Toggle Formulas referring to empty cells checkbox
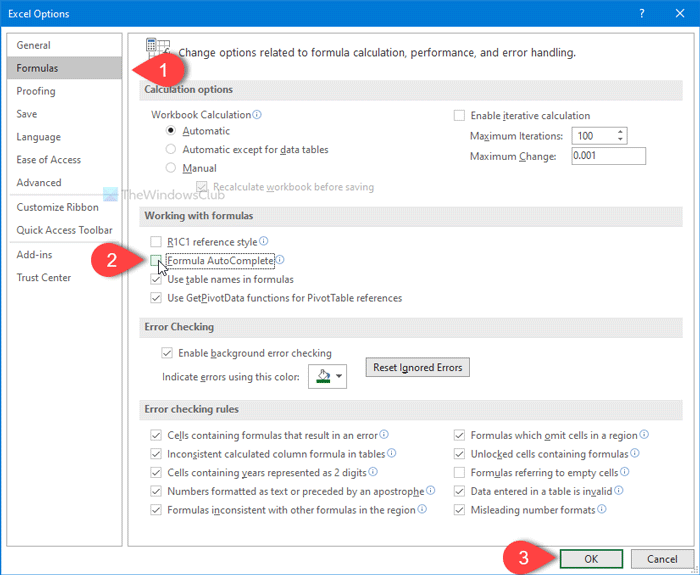Screen dimensions: 700x575 point(459,472)
